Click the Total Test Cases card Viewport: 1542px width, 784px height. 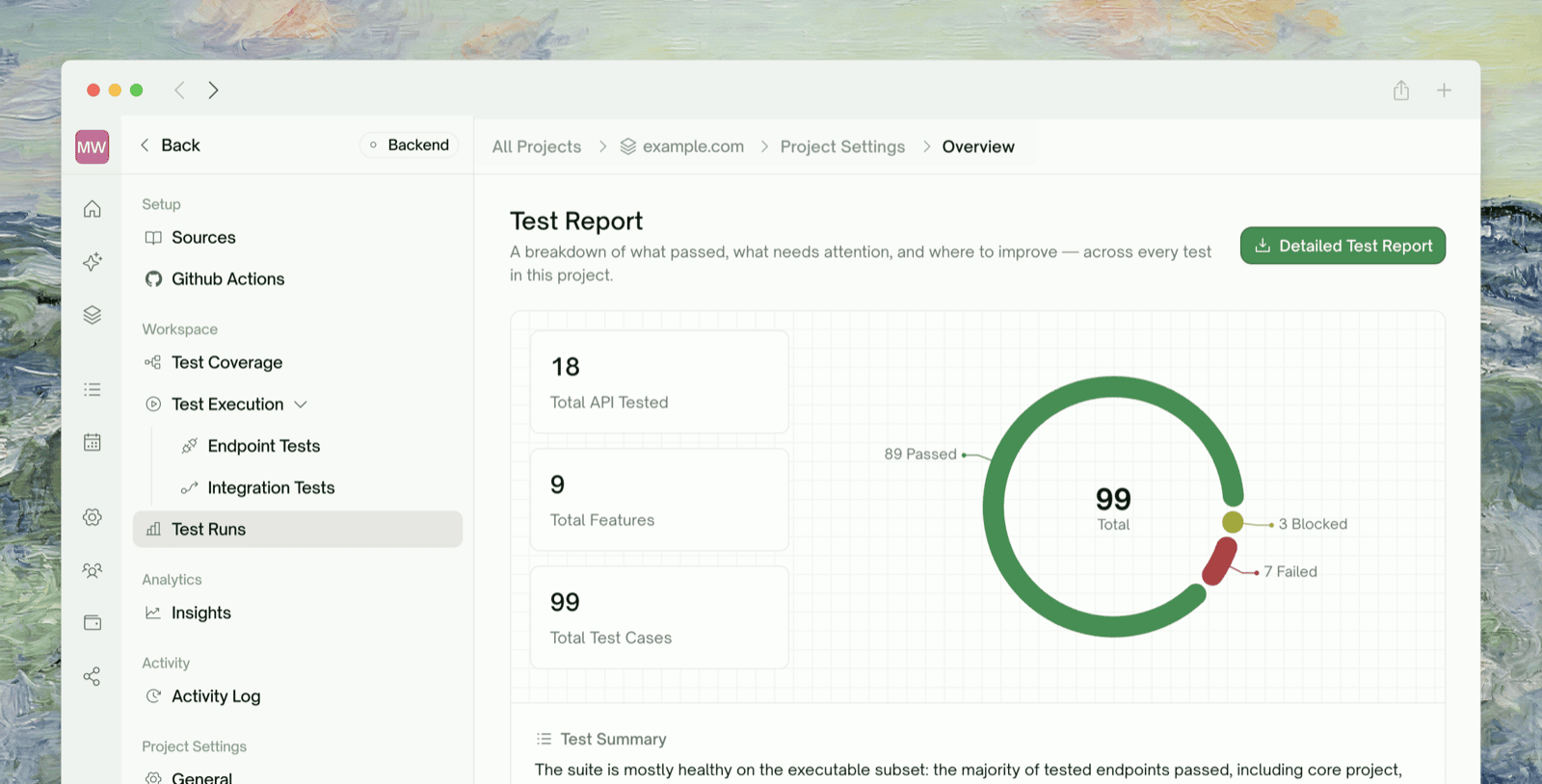[x=659, y=617]
